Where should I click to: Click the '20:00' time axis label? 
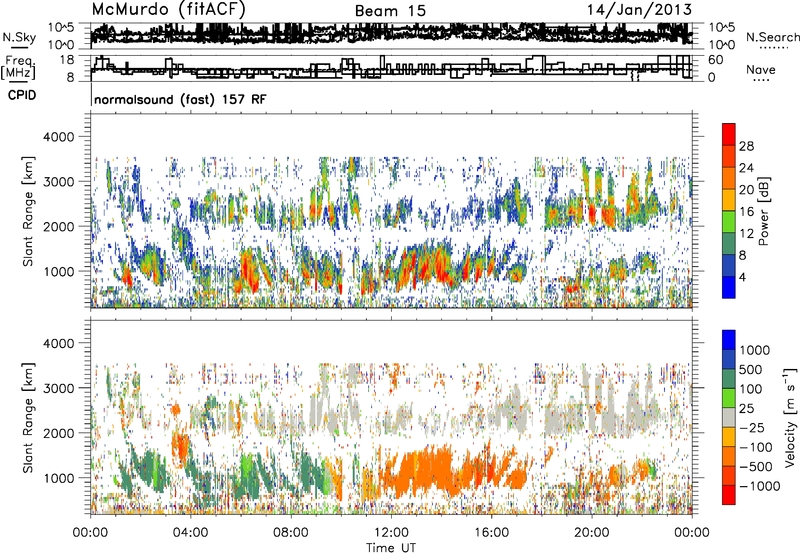[591, 533]
